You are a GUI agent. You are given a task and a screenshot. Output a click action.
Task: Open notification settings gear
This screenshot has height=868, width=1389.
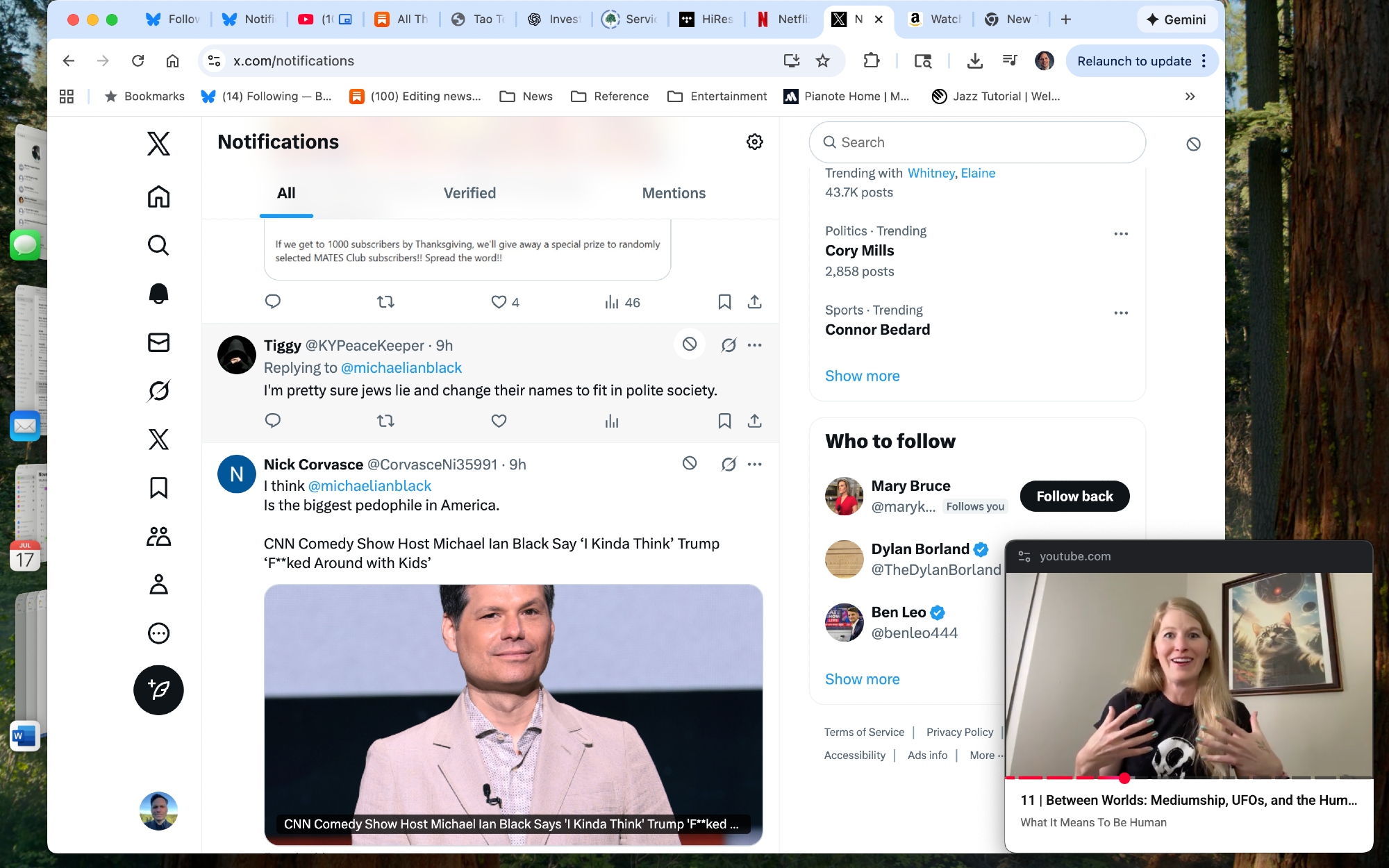point(754,142)
